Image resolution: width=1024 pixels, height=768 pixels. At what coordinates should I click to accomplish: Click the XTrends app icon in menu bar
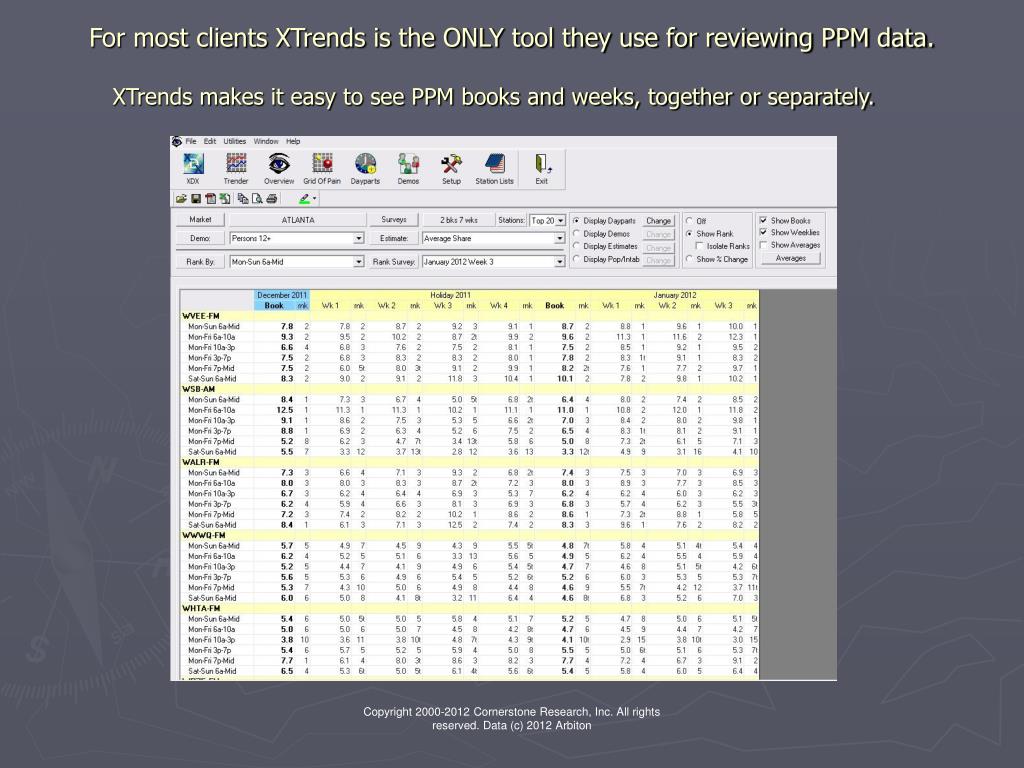click(177, 141)
